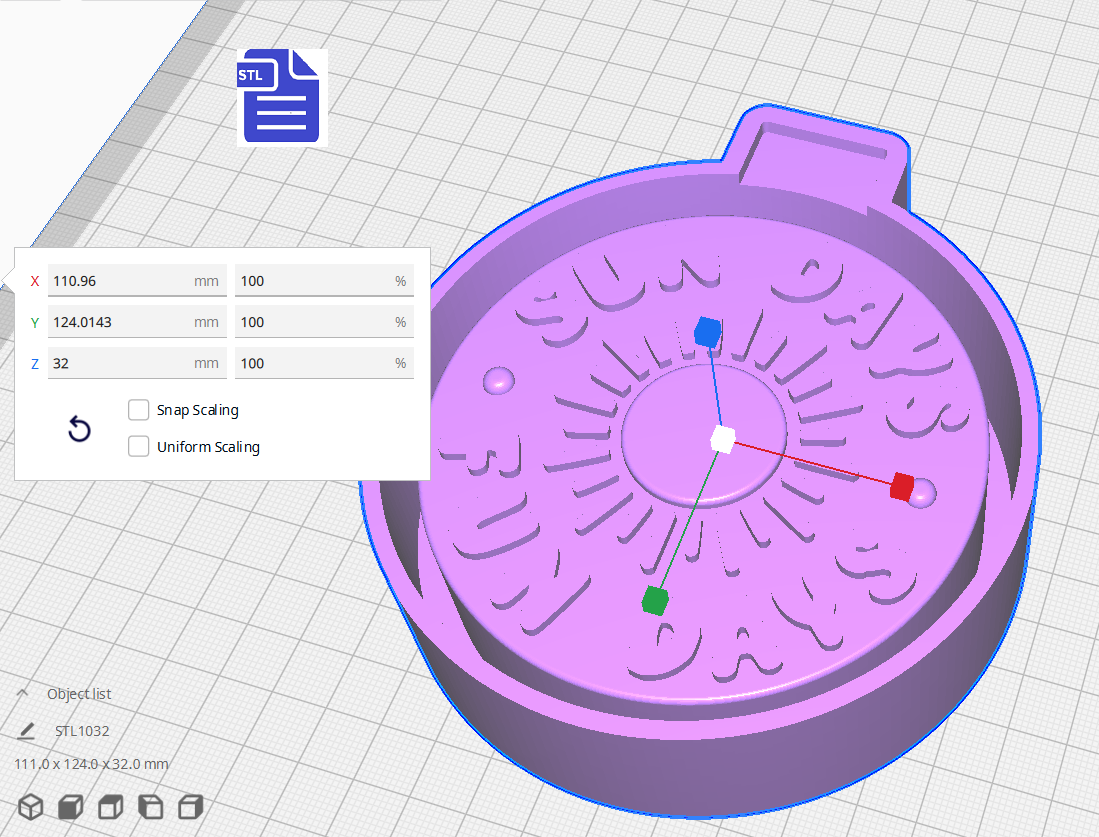Click the reset scale arrow icon
Image resolution: width=1099 pixels, height=837 pixels.
[79, 428]
